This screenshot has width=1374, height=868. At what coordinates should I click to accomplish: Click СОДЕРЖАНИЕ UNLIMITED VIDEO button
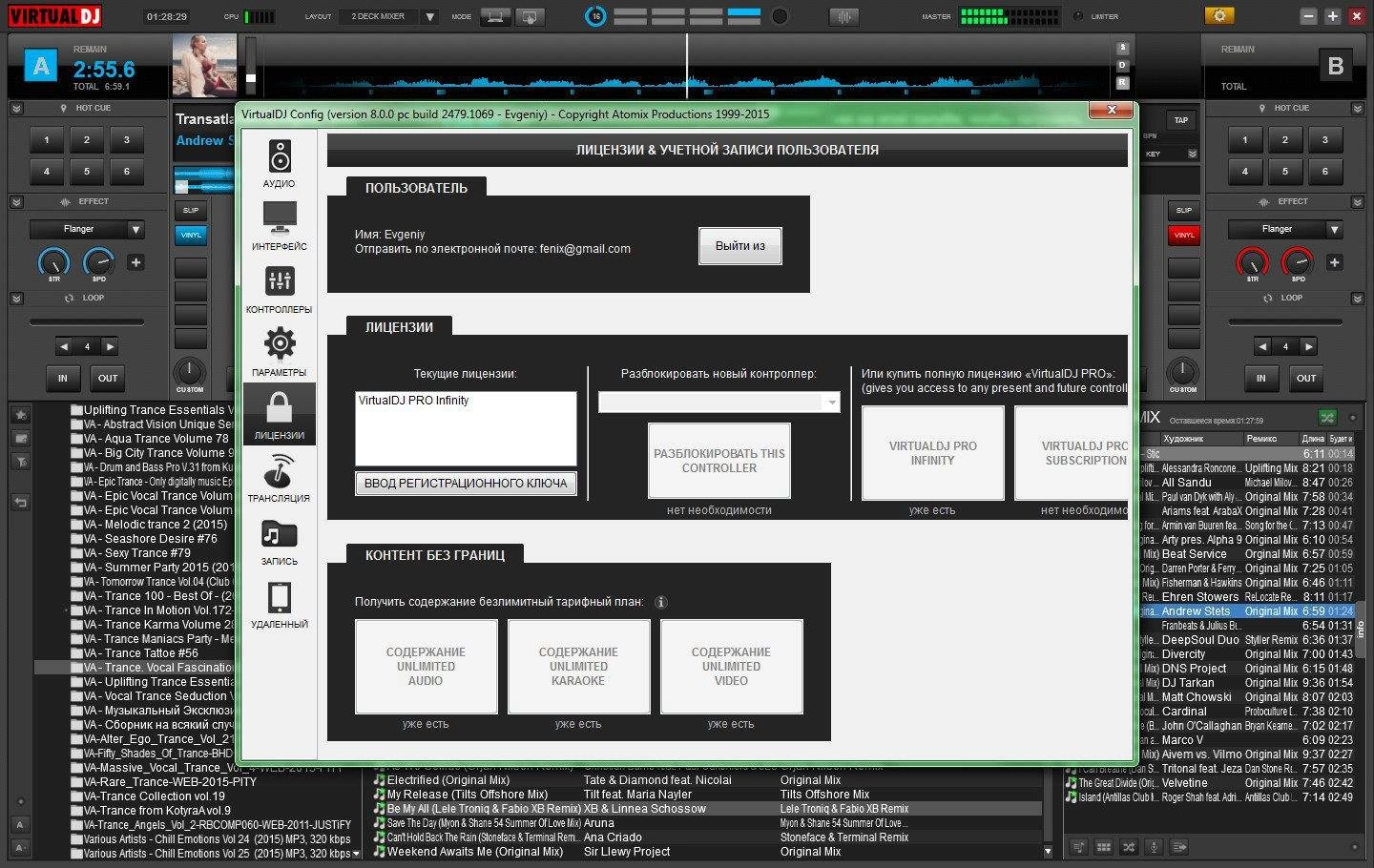point(731,666)
